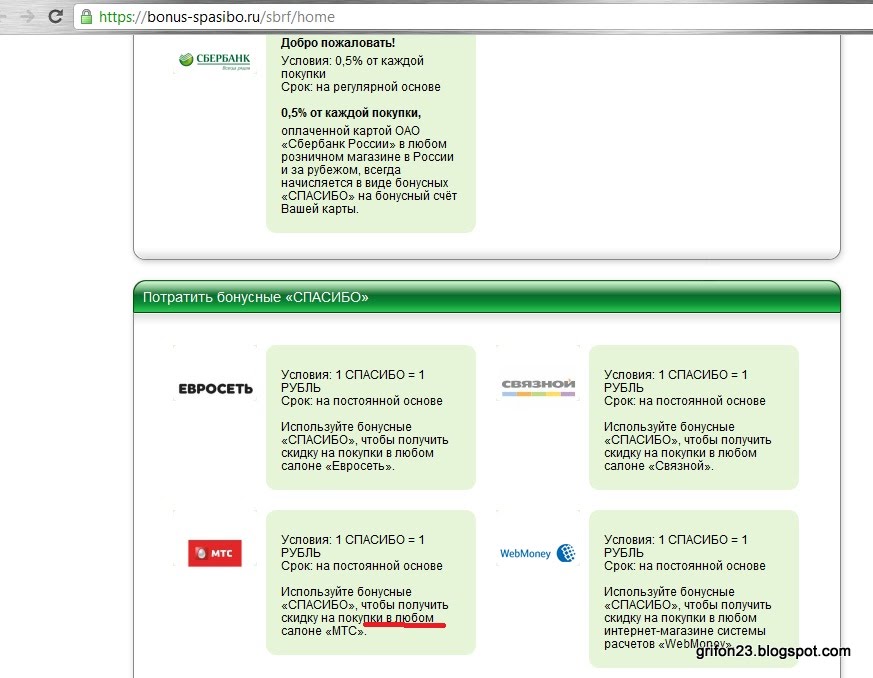Click the «Потратить бонусные «СПАСИБО»» section header

click(487, 297)
